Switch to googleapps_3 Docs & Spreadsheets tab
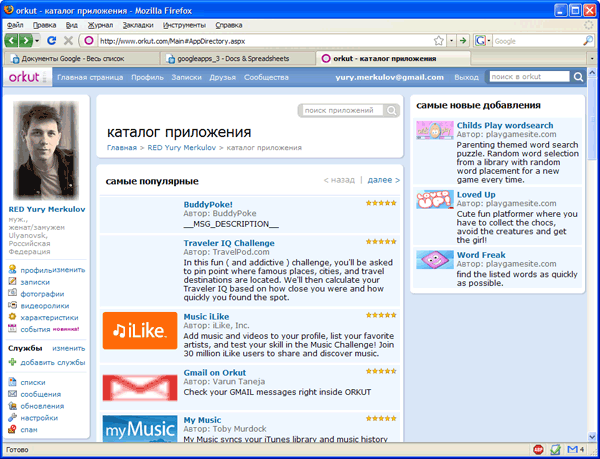Image resolution: width=600 pixels, height=459 pixels. click(236, 59)
